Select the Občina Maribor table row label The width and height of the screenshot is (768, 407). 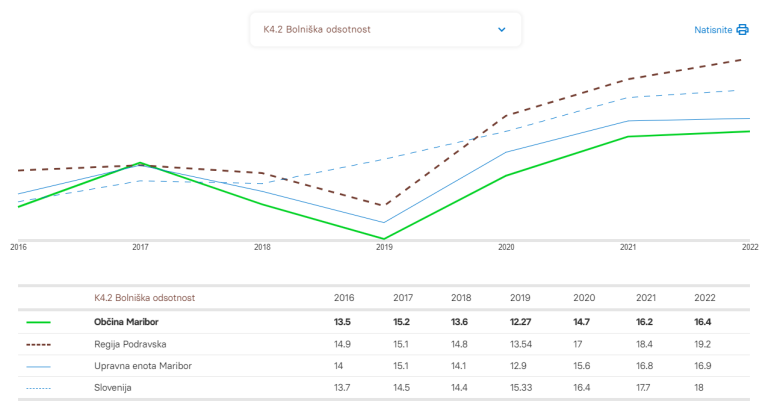click(x=126, y=322)
